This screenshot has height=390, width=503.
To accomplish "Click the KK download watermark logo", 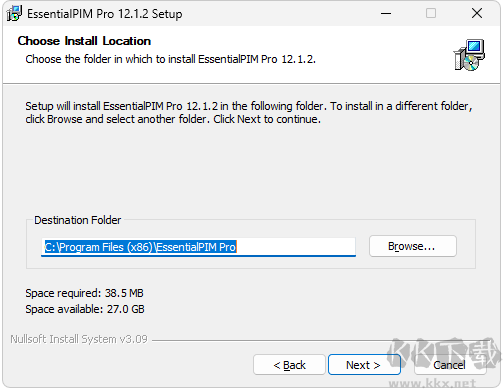I will (x=444, y=354).
